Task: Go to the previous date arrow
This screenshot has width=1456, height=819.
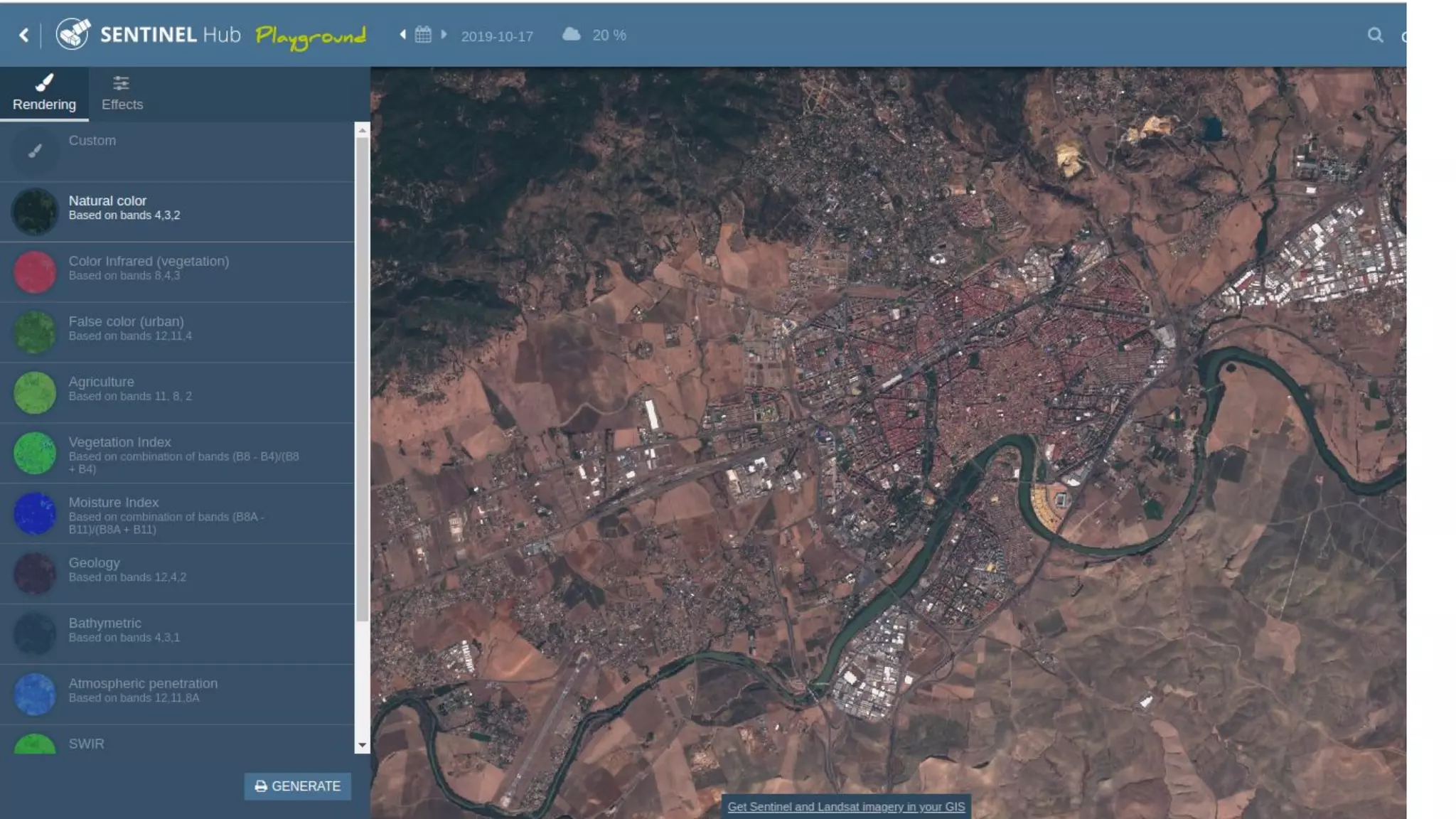Action: tap(403, 34)
